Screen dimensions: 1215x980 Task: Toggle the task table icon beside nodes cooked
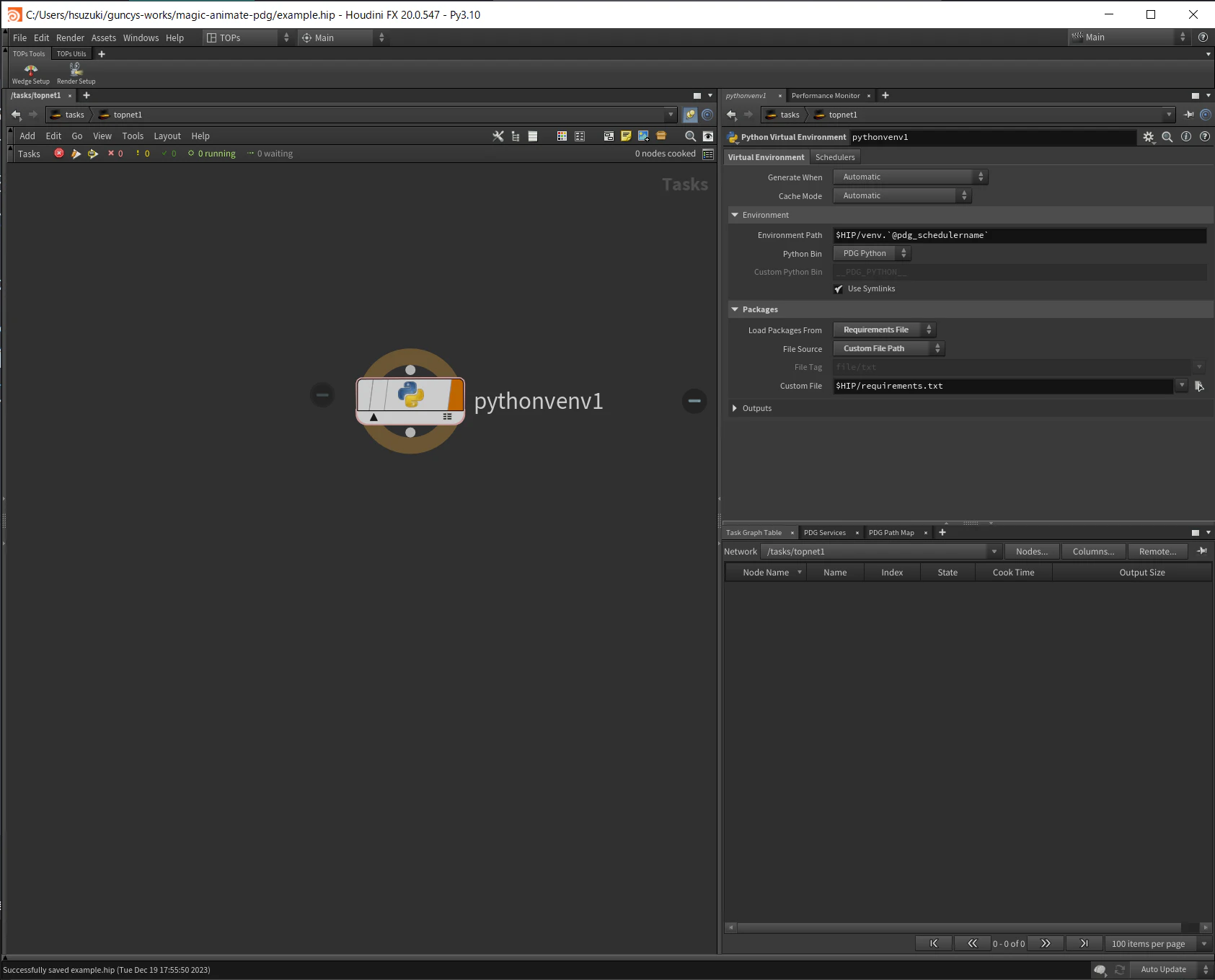[708, 154]
